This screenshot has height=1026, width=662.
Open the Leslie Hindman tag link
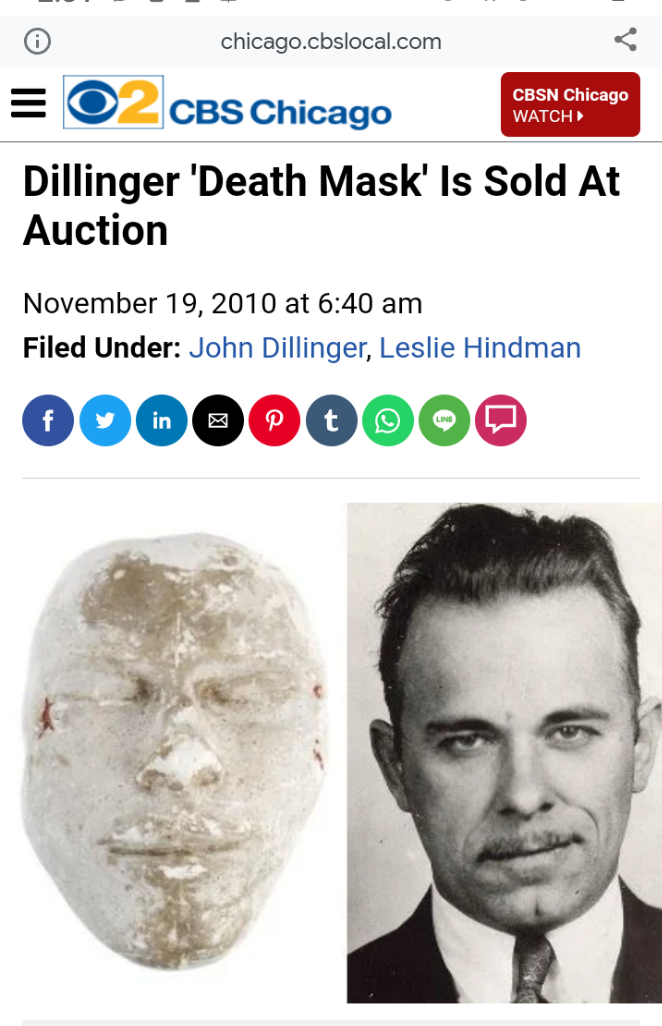tap(480, 347)
